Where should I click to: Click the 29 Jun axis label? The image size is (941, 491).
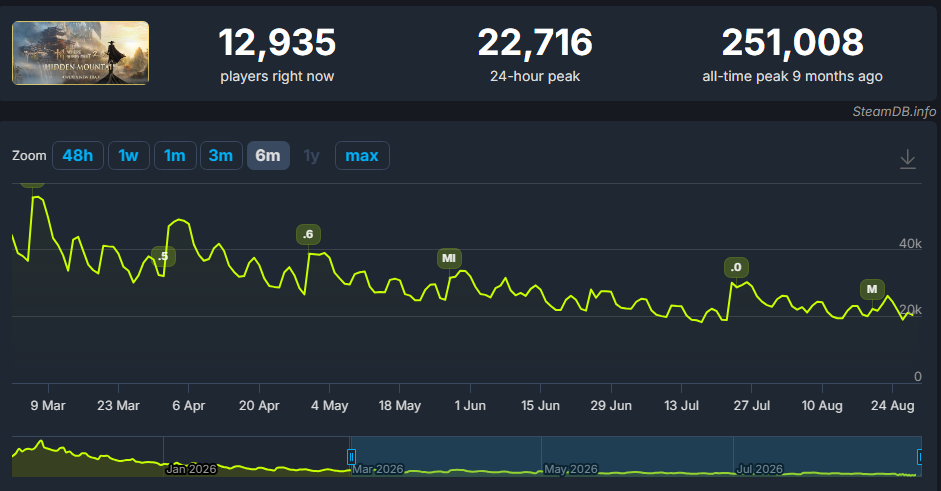tap(611, 405)
